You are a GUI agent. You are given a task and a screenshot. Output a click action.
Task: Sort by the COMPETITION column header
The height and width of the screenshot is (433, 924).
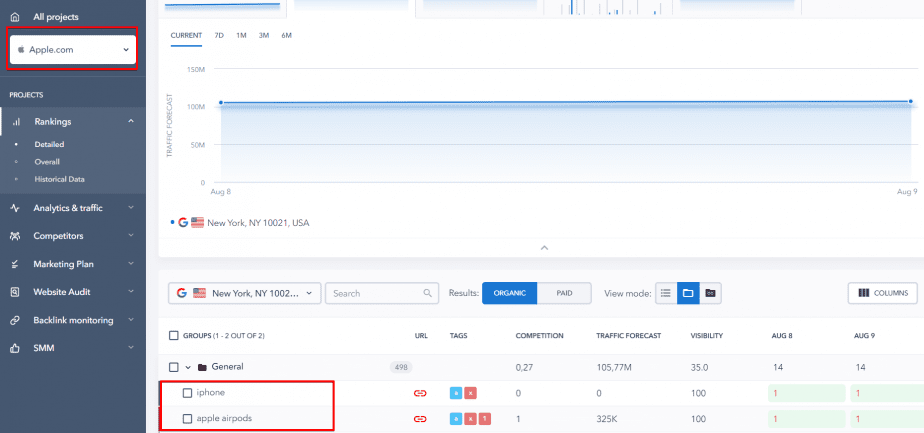point(539,336)
